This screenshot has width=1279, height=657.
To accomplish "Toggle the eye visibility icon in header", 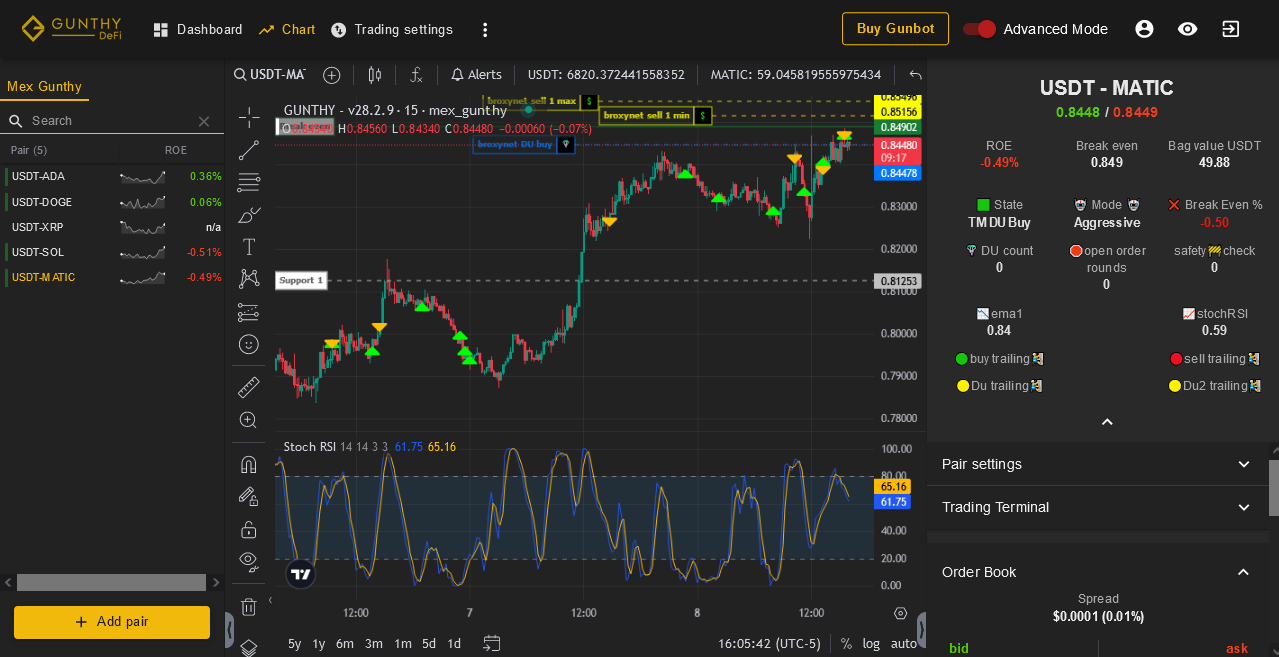I will tap(1187, 29).
